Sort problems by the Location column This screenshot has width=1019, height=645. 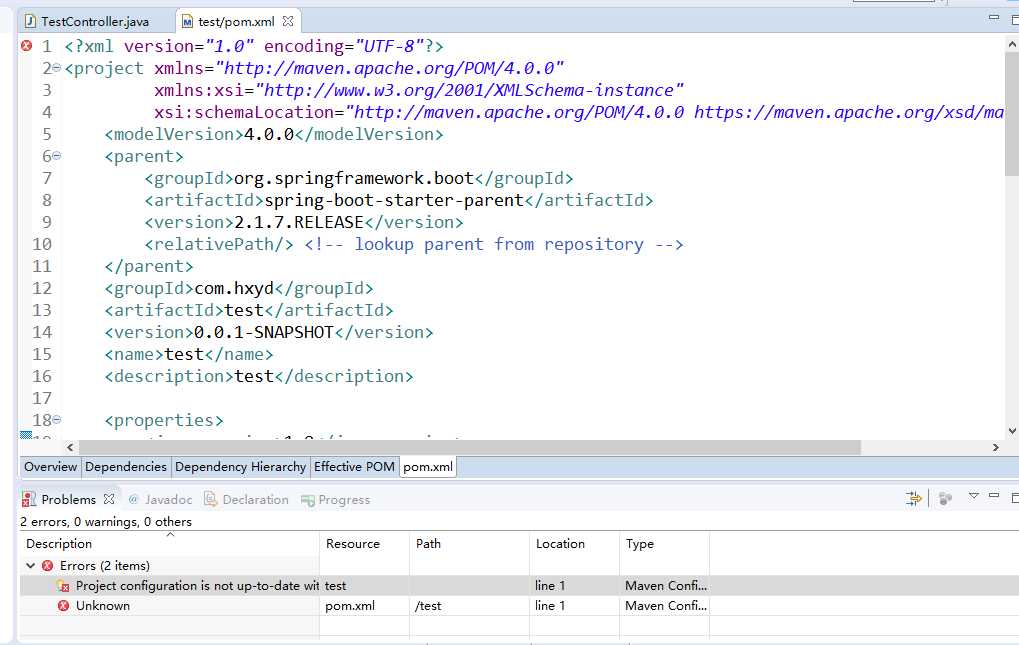point(574,544)
